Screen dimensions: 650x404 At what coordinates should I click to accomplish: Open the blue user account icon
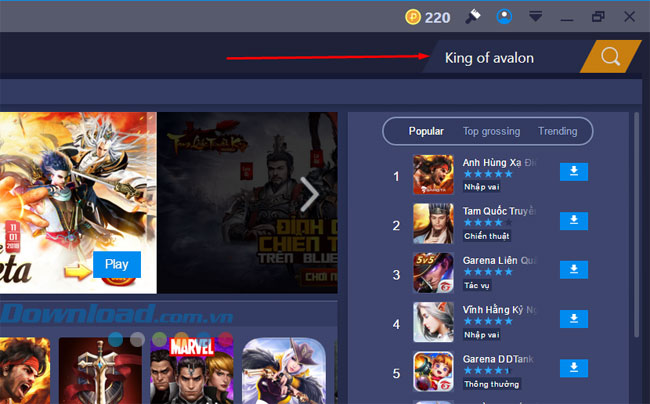(x=505, y=16)
